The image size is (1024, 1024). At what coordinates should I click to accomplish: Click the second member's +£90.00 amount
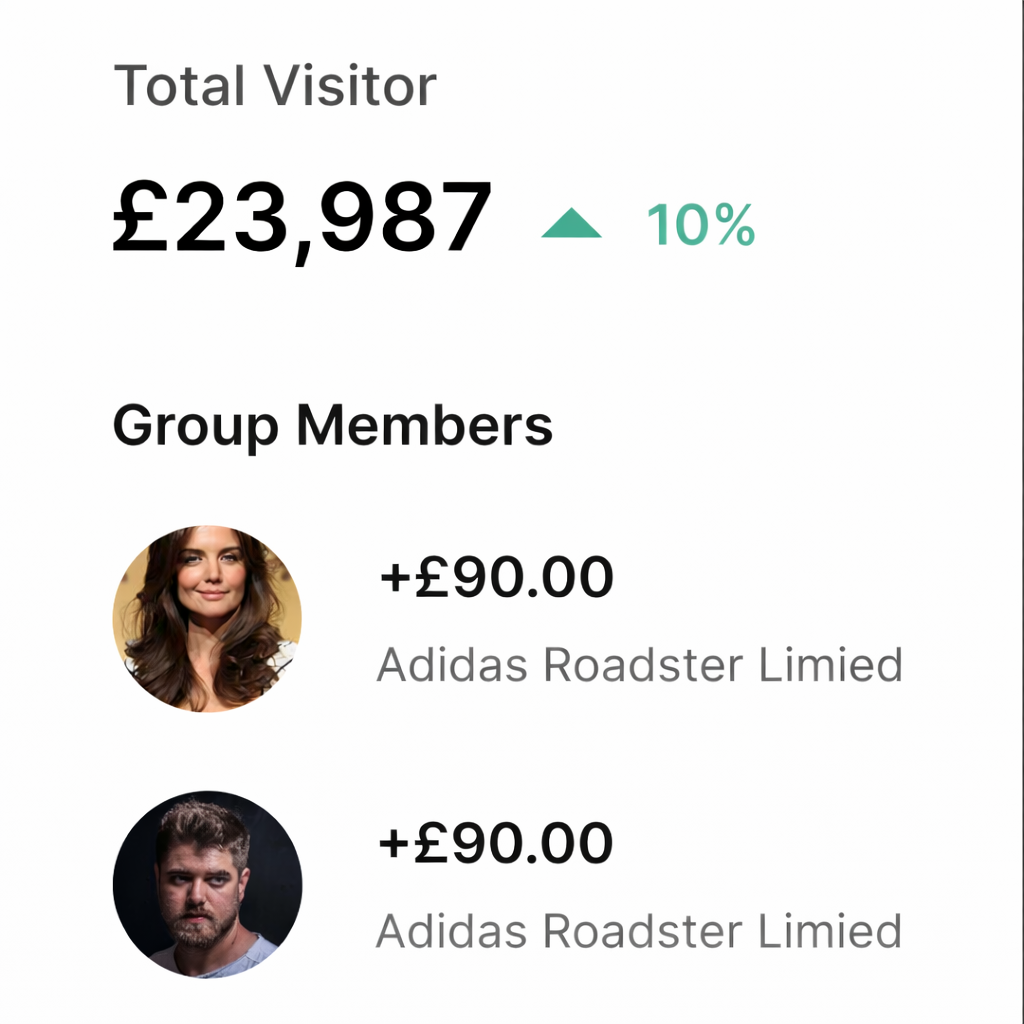tap(496, 844)
